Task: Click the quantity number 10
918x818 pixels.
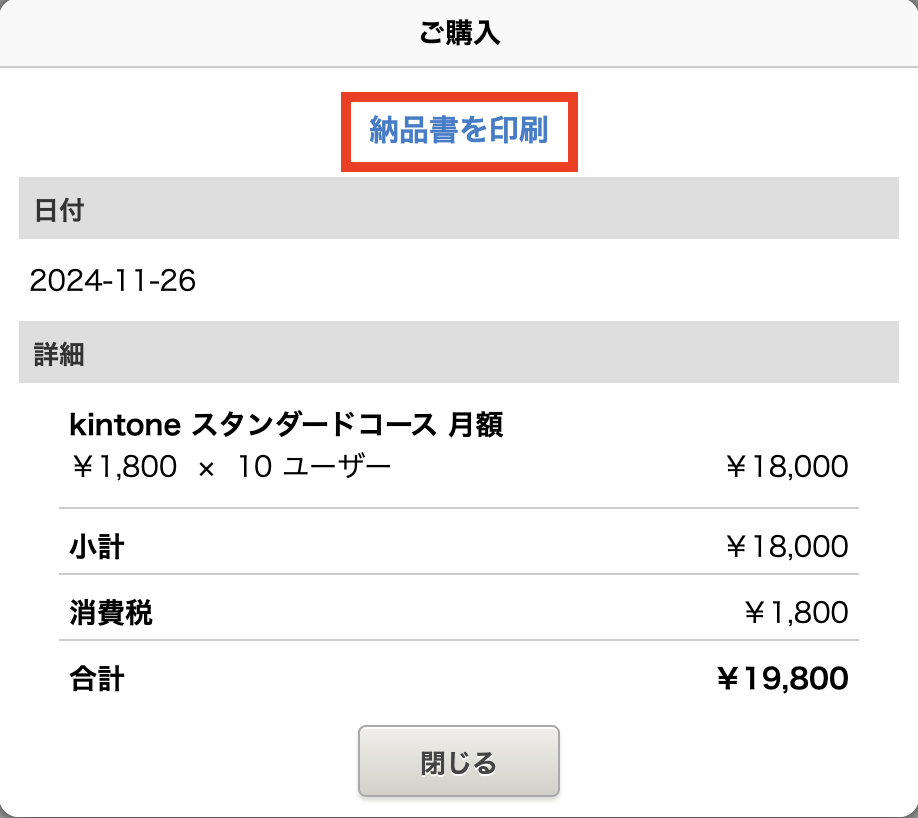Action: tap(255, 466)
